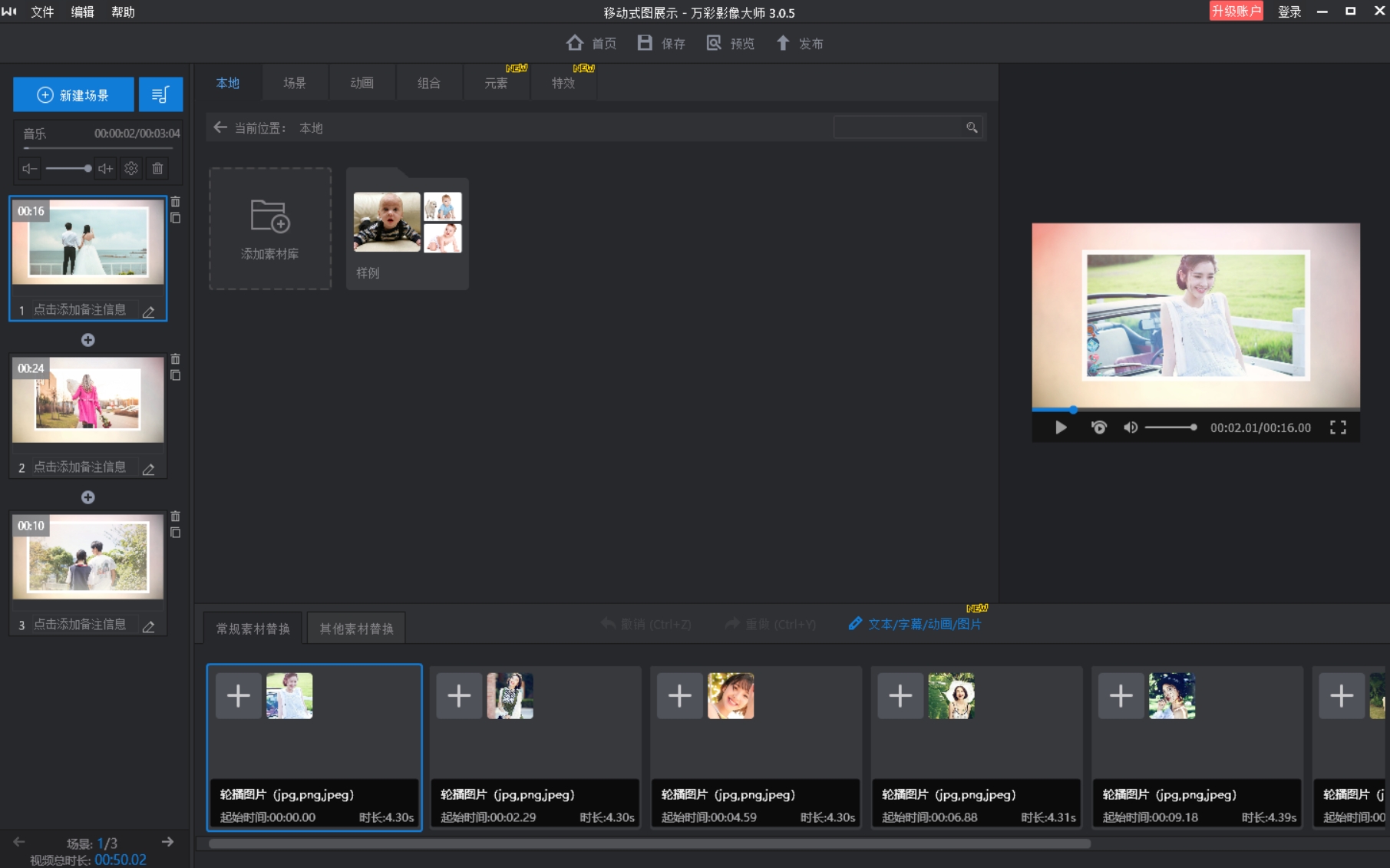Image resolution: width=1390 pixels, height=868 pixels.
Task: Switch to the 特效 tab
Action: pos(563,83)
